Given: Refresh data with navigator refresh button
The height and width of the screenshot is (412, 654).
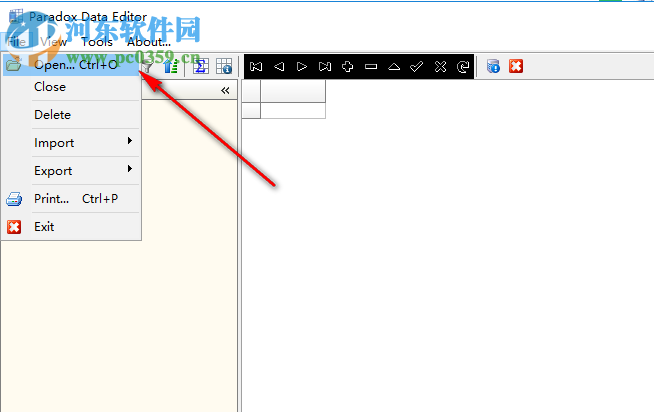Looking at the screenshot, I should (463, 66).
